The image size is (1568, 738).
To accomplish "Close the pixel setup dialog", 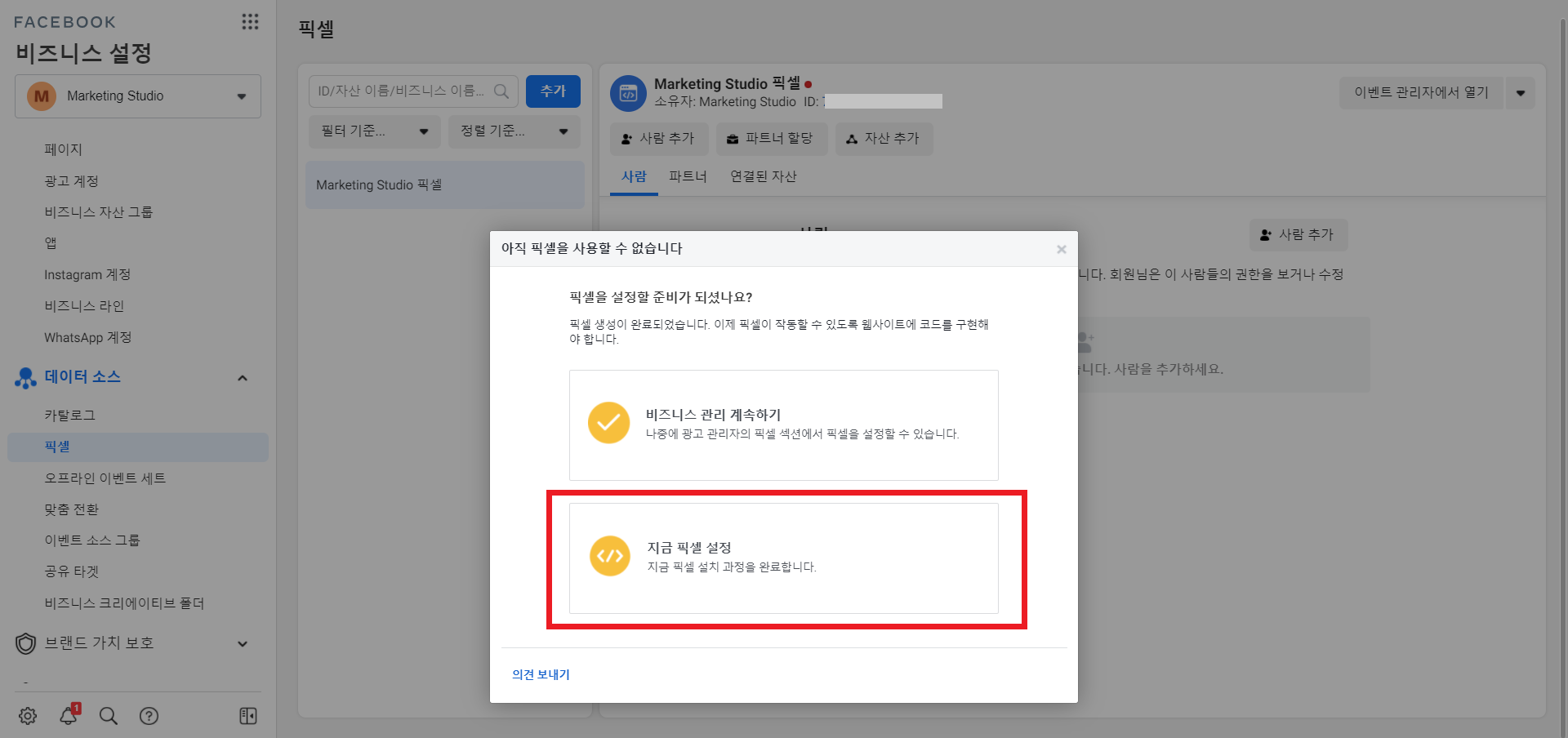I will tap(1061, 249).
